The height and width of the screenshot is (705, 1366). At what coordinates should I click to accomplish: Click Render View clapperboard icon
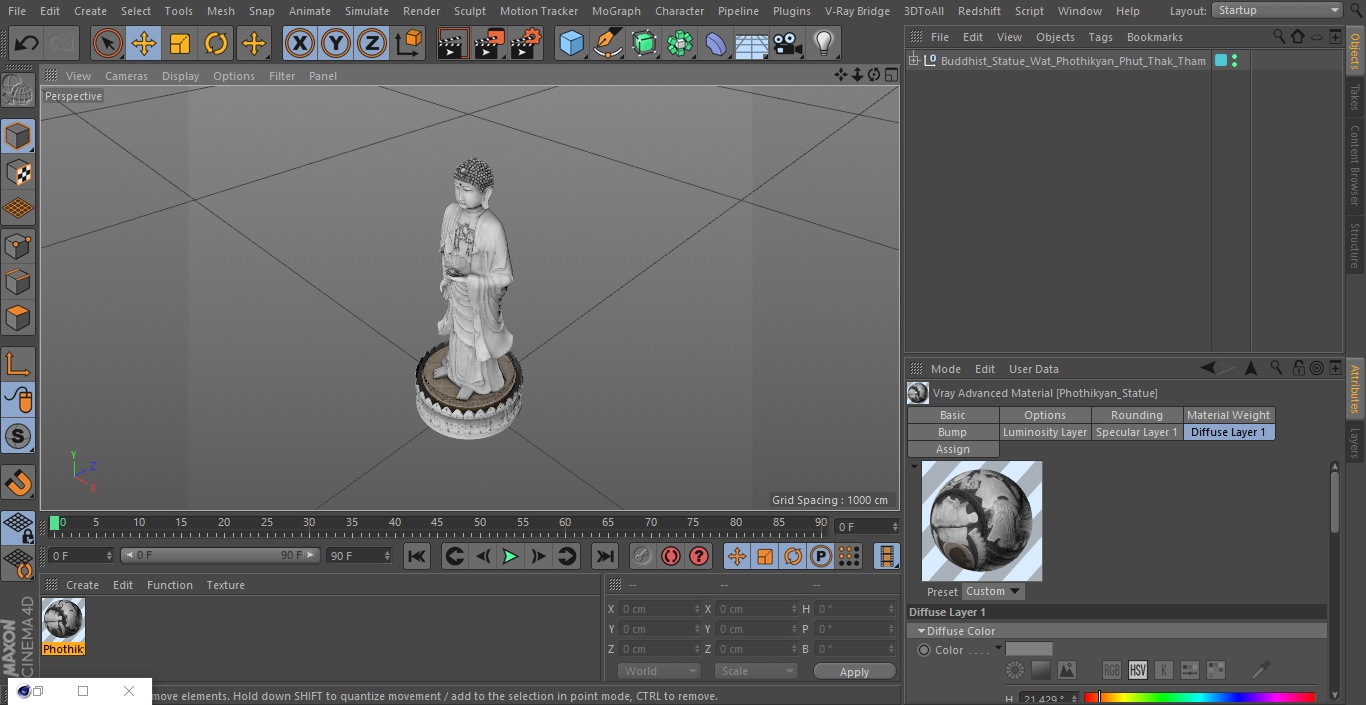tap(453, 43)
